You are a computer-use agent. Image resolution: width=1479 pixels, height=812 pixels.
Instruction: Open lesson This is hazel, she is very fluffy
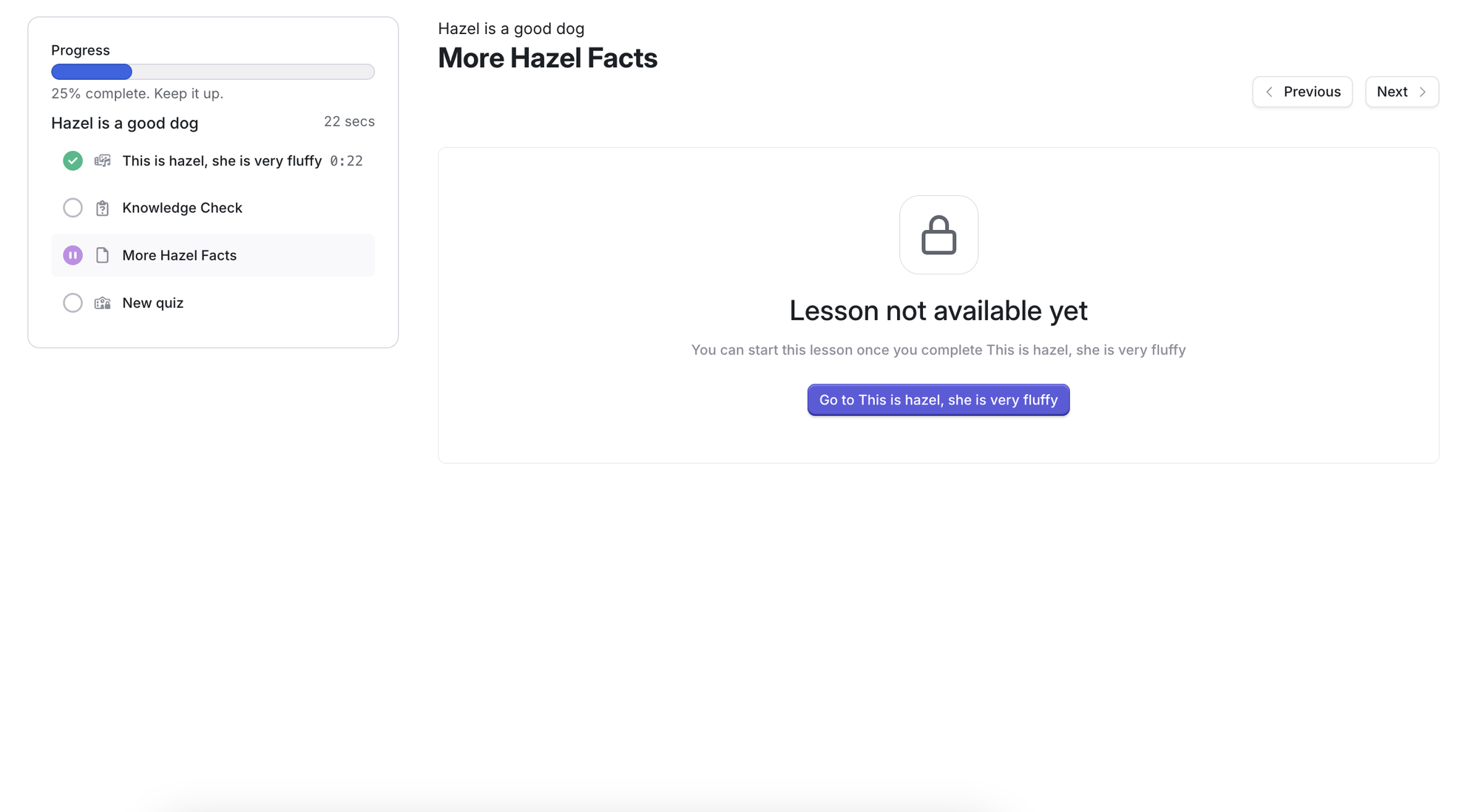[x=222, y=160]
